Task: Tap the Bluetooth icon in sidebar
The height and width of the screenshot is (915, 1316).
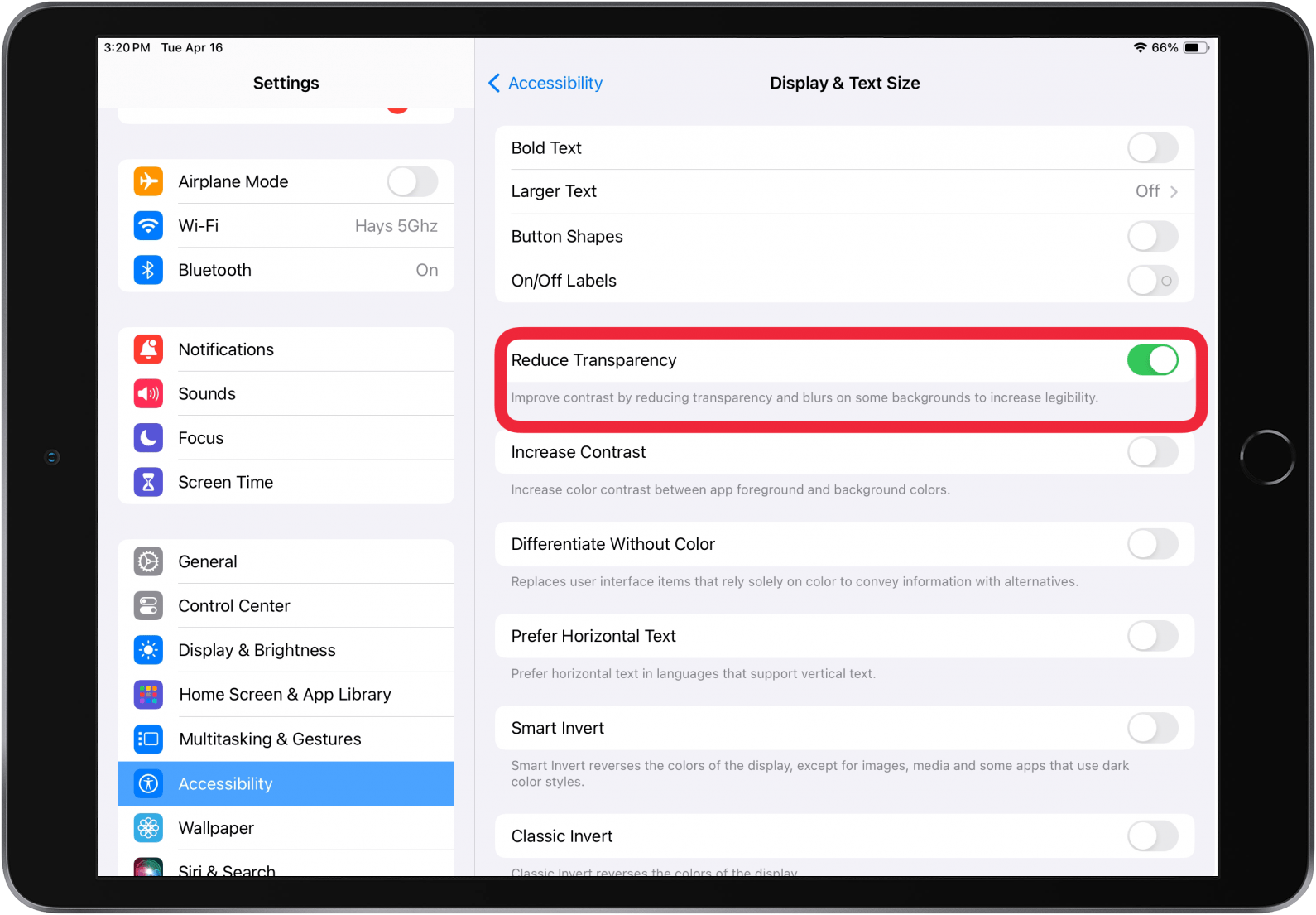Action: 148,270
